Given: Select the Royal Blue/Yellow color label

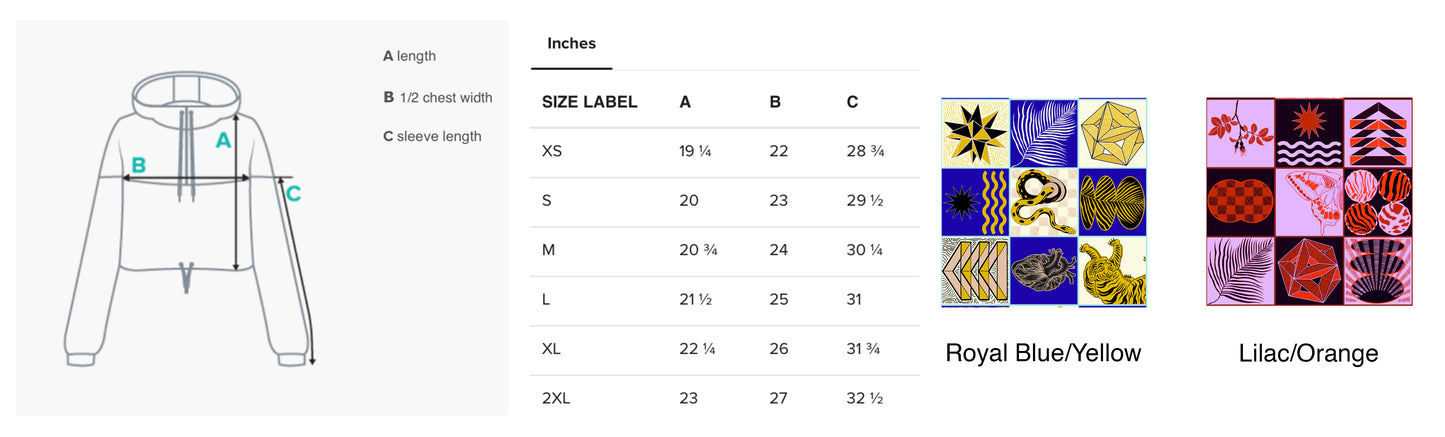Looking at the screenshot, I should [1043, 353].
